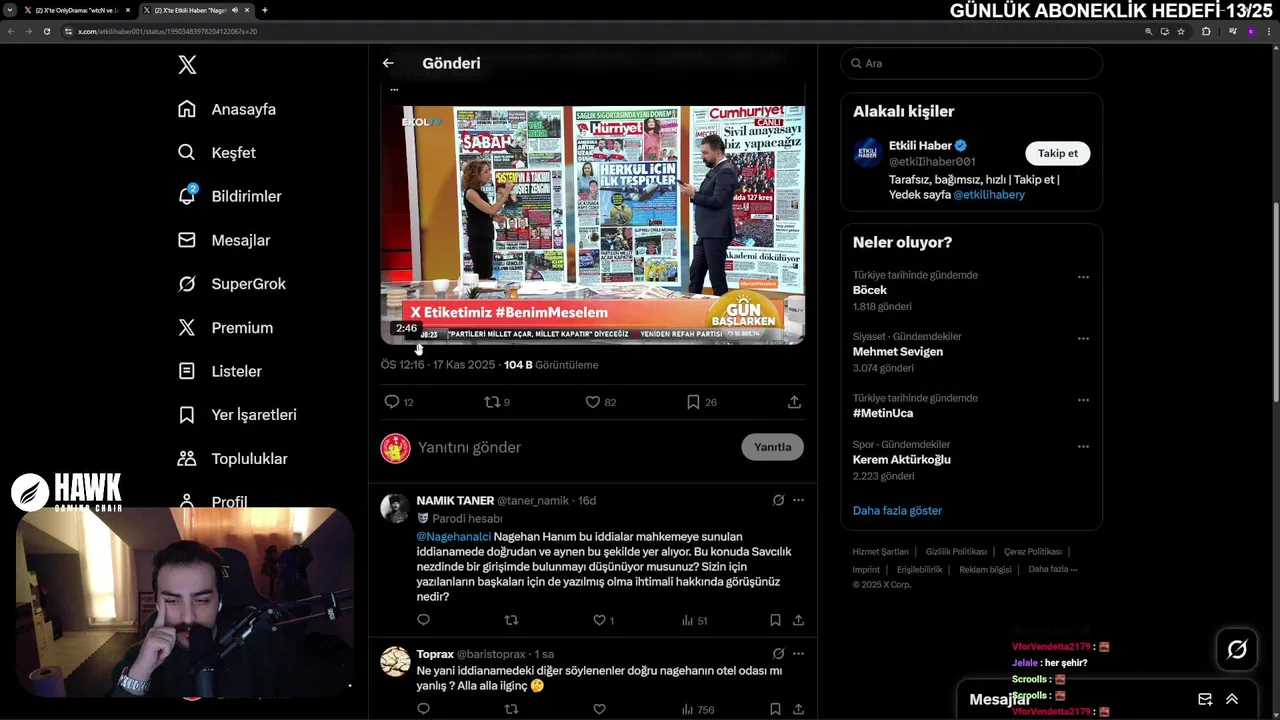Click the reply icon with 12 replies
The width and height of the screenshot is (1280, 720).
(392, 402)
